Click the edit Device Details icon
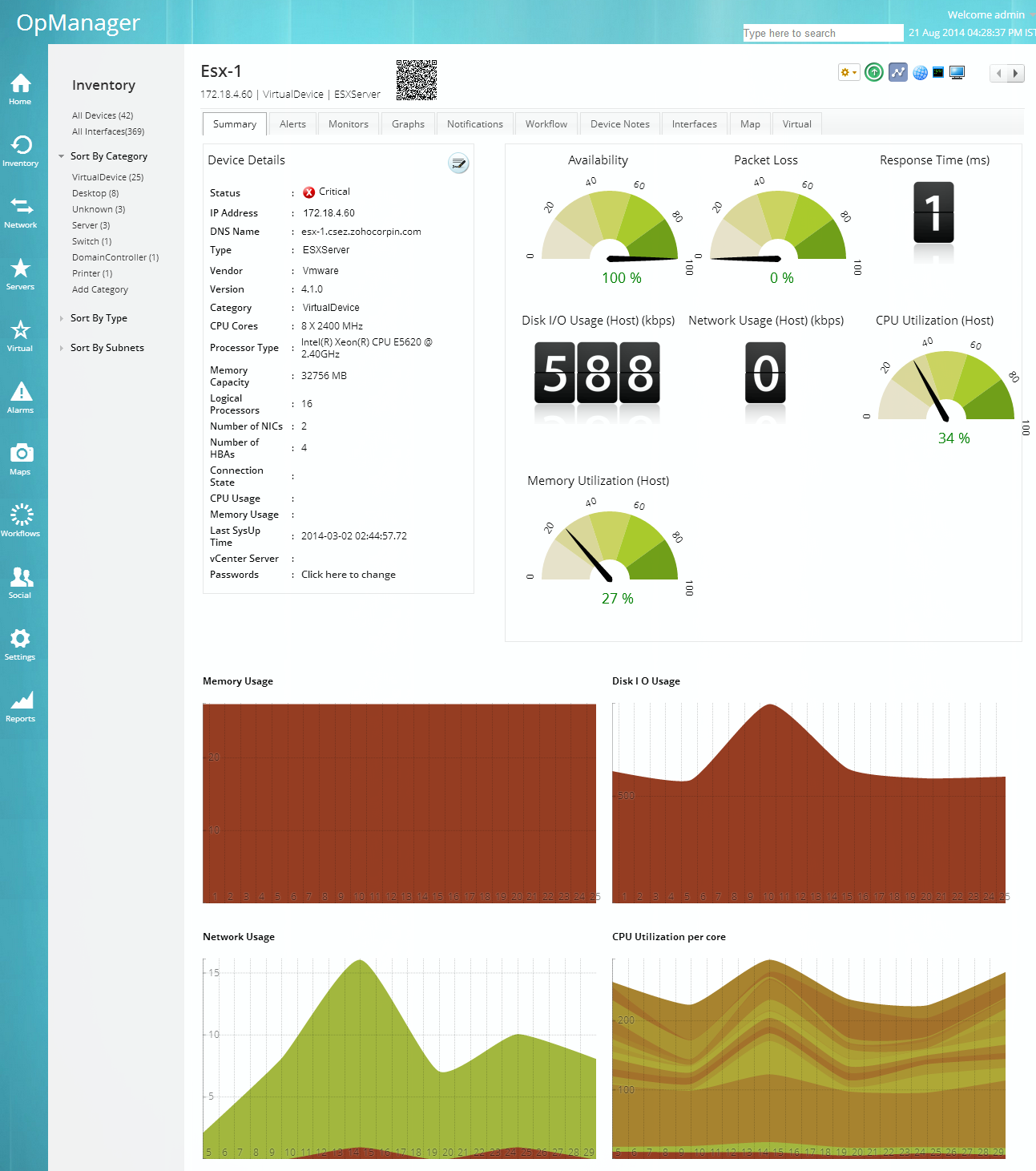 click(x=458, y=164)
